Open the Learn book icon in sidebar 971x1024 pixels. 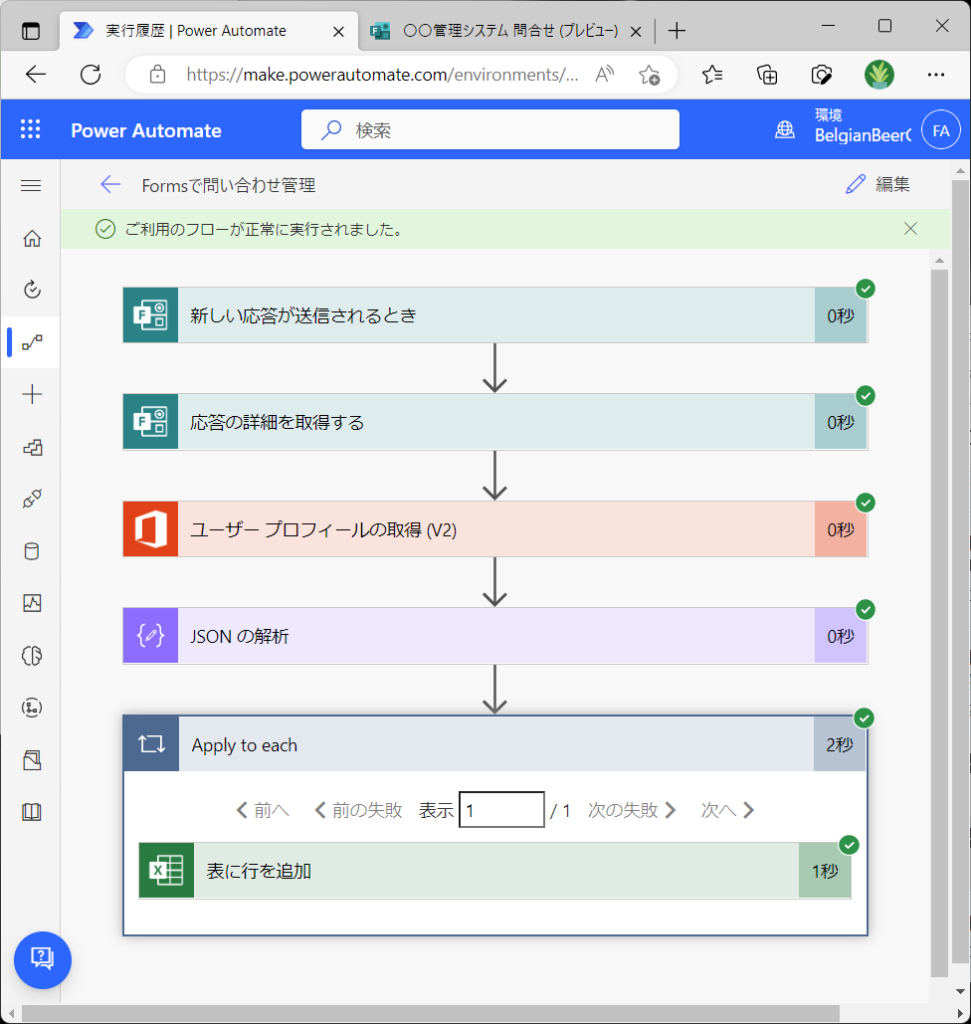(x=32, y=812)
